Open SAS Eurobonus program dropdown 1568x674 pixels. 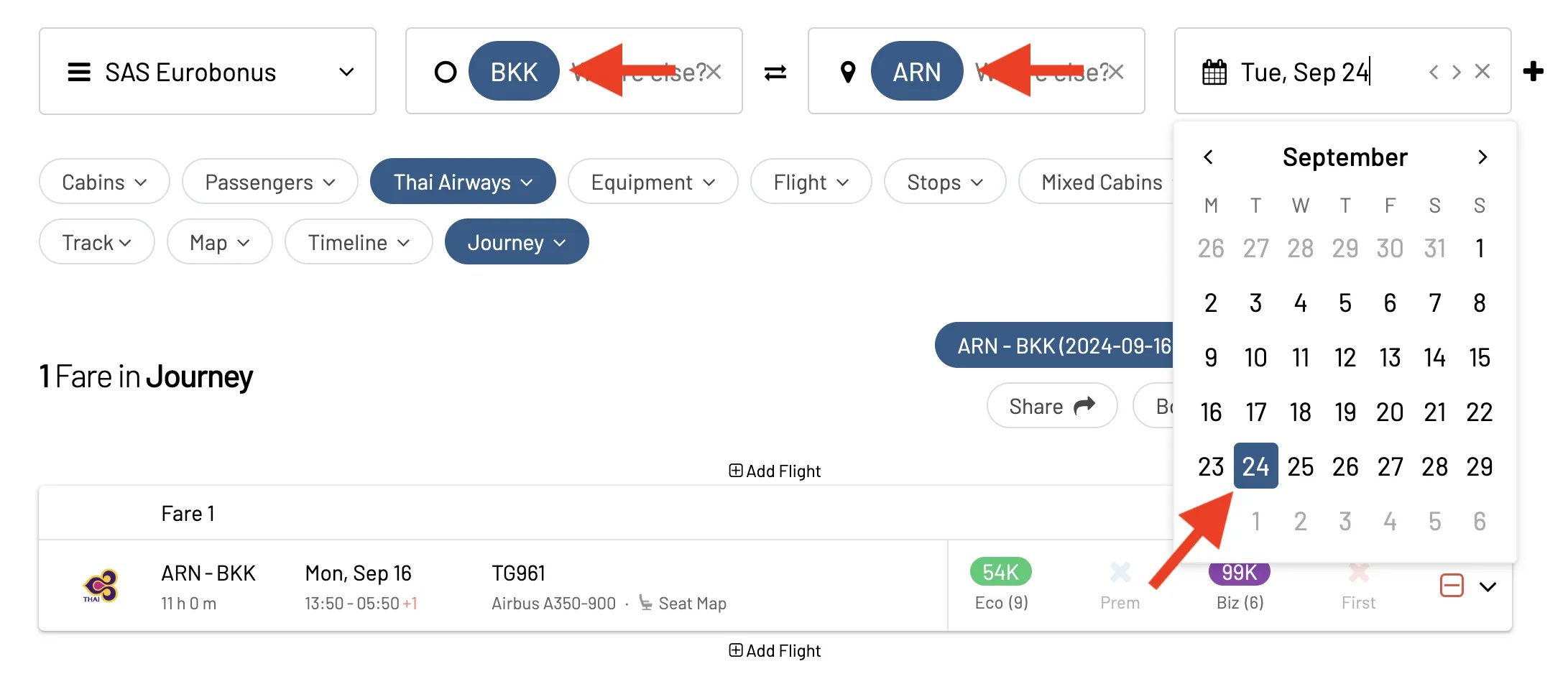(x=208, y=72)
